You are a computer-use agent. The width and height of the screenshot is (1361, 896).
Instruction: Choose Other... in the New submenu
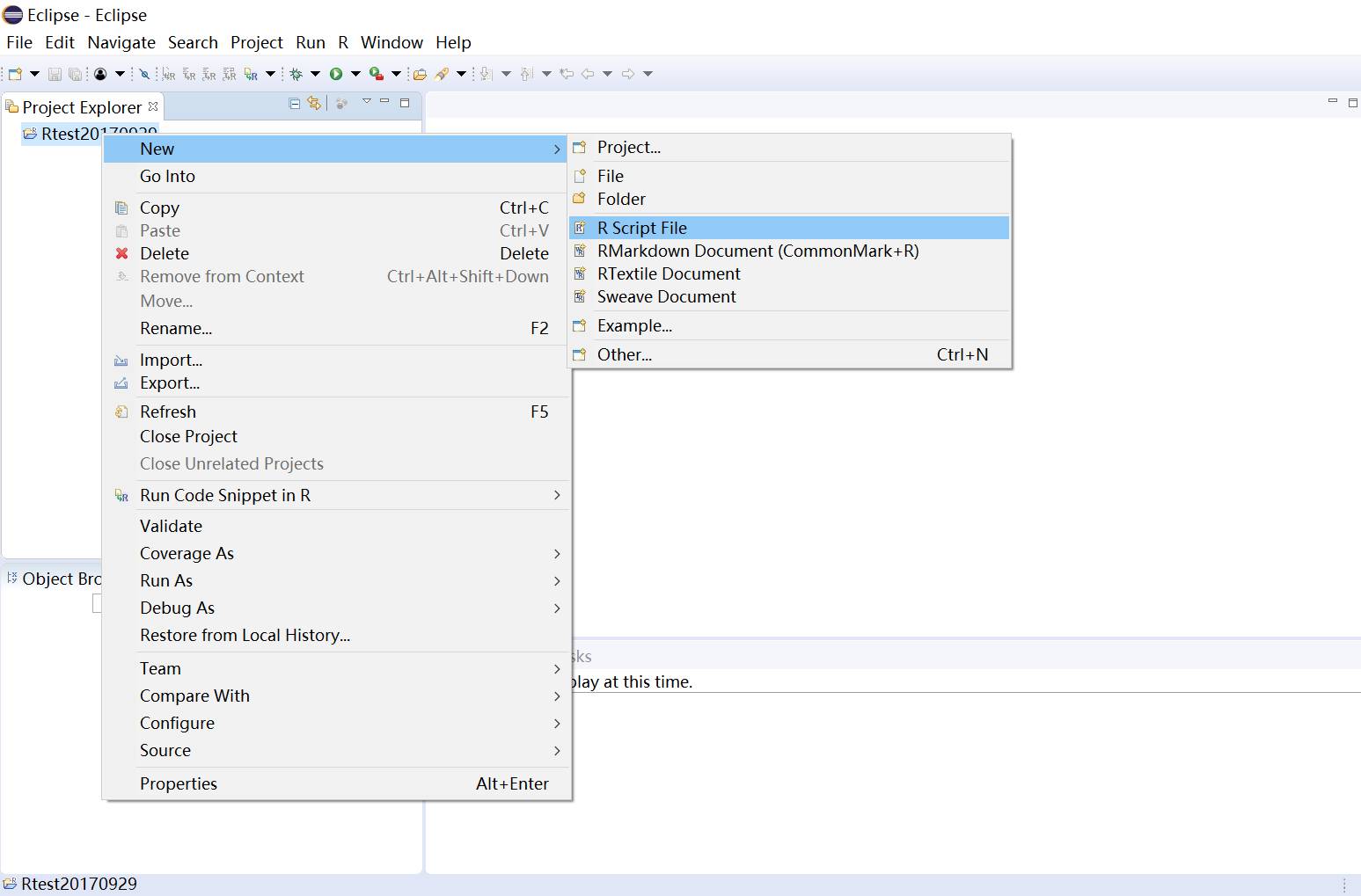[789, 354]
